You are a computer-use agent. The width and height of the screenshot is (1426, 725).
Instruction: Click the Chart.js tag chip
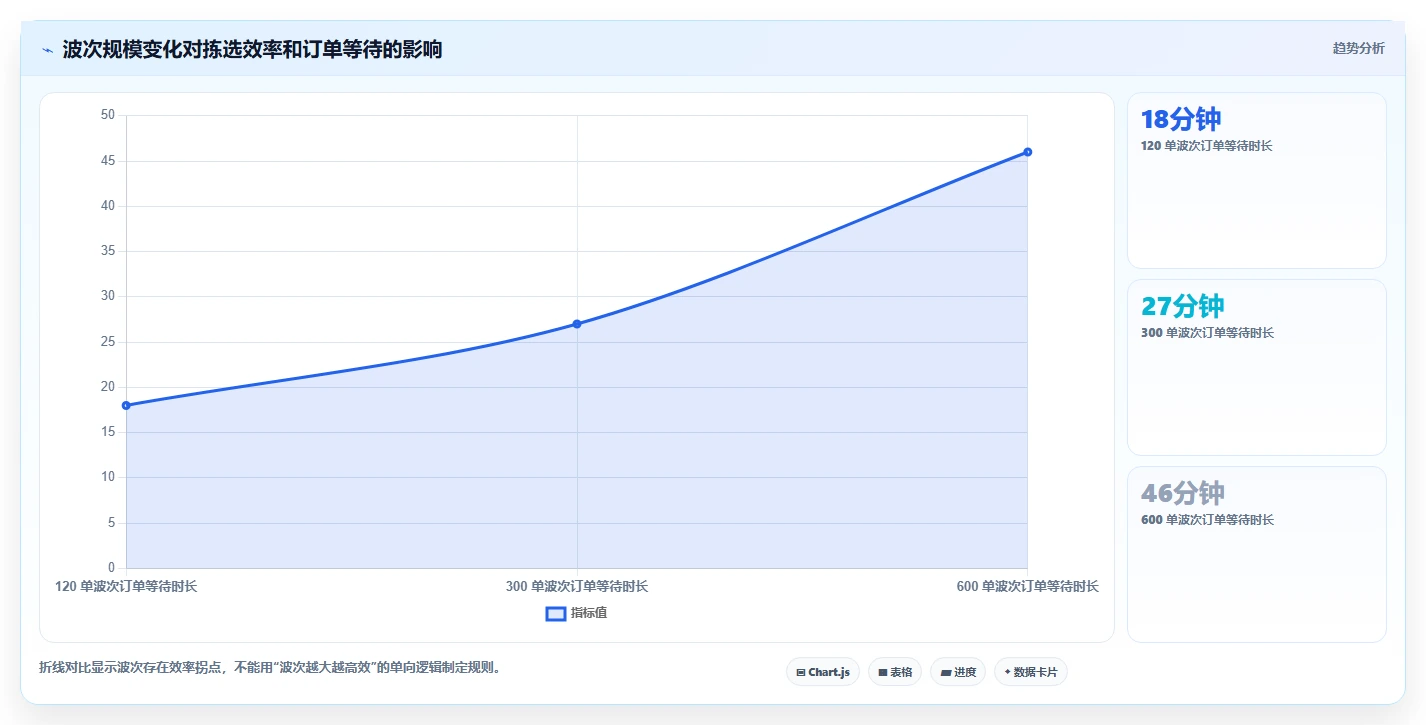click(x=822, y=672)
